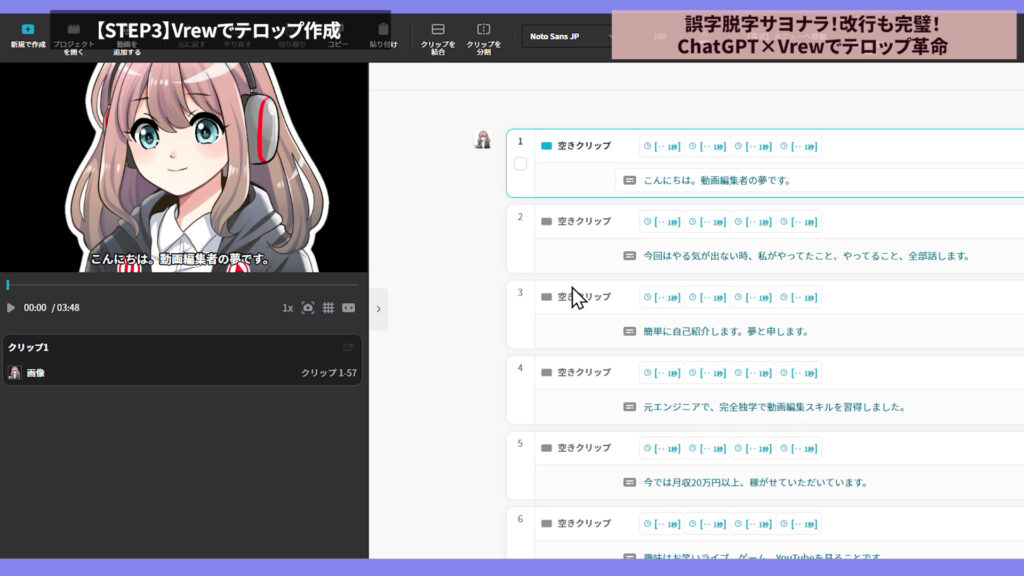Screen dimensions: 1024x576
Task: Edit the subtitle starting 今では月収20万円以上
Action: (x=756, y=483)
